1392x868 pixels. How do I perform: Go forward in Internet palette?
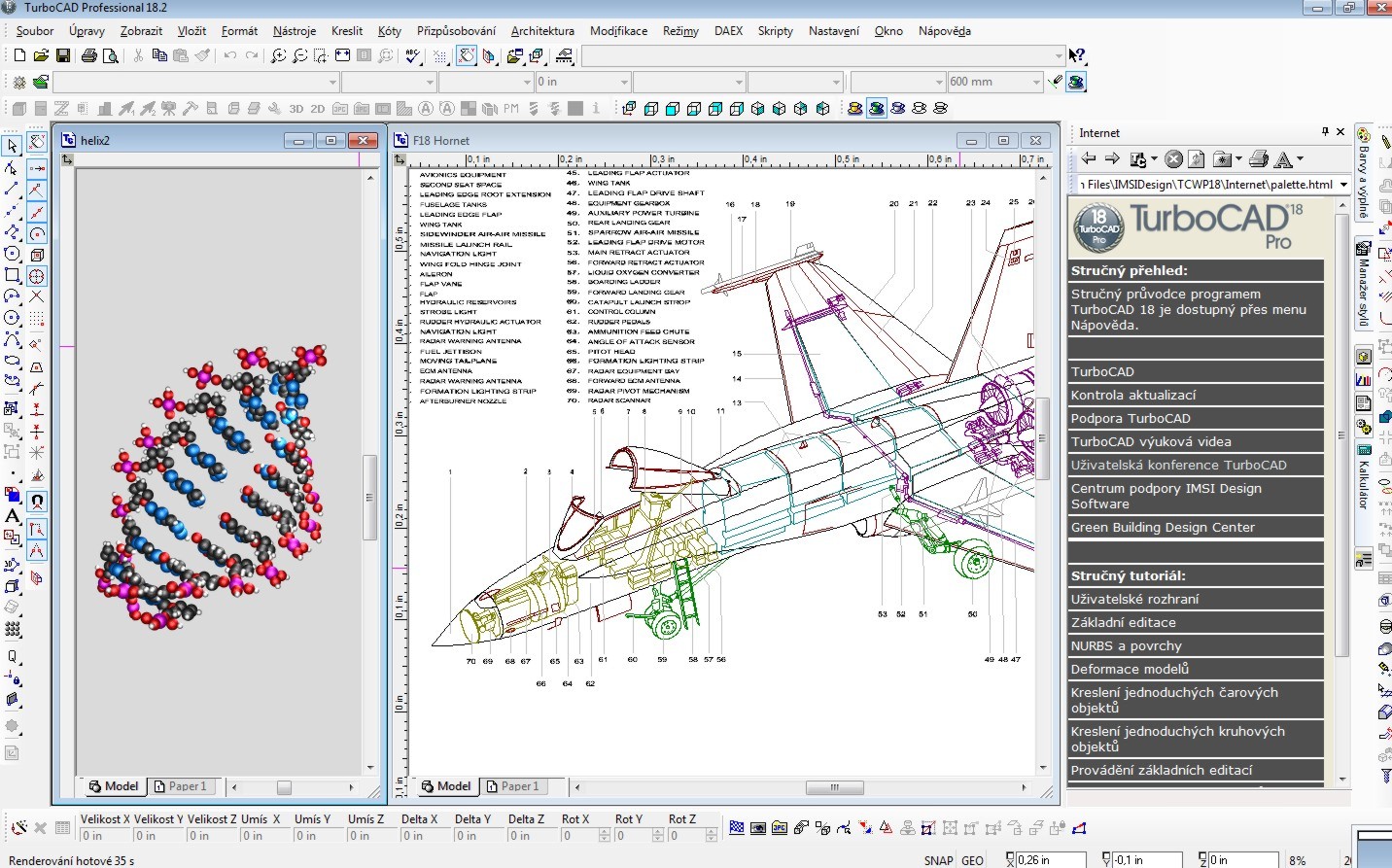[x=1113, y=158]
